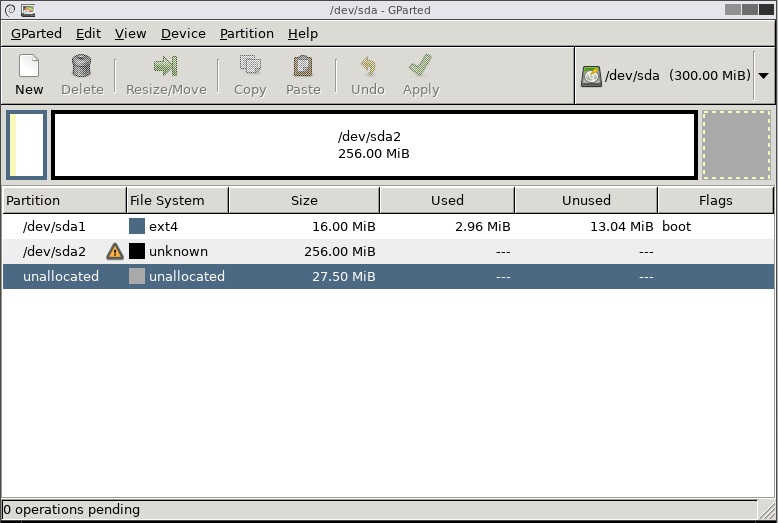This screenshot has width=778, height=523.
Task: Click the GParted app icon in title bar
Action: click(28, 10)
